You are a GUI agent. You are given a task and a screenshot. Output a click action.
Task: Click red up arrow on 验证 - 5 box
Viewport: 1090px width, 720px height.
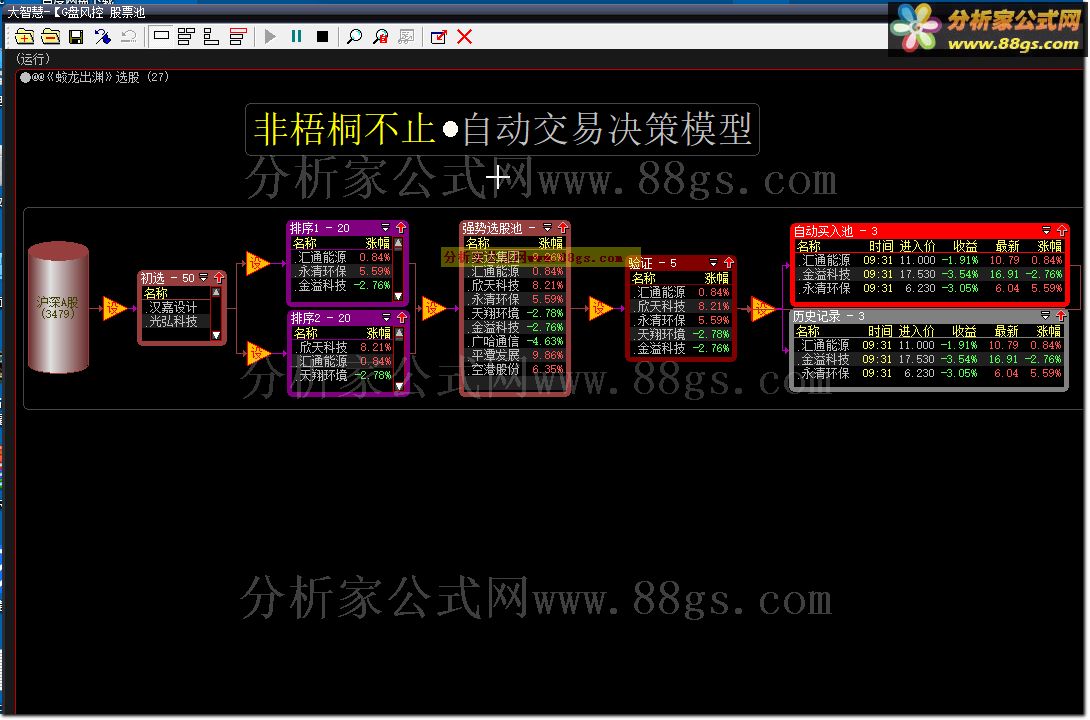pyautogui.click(x=729, y=262)
